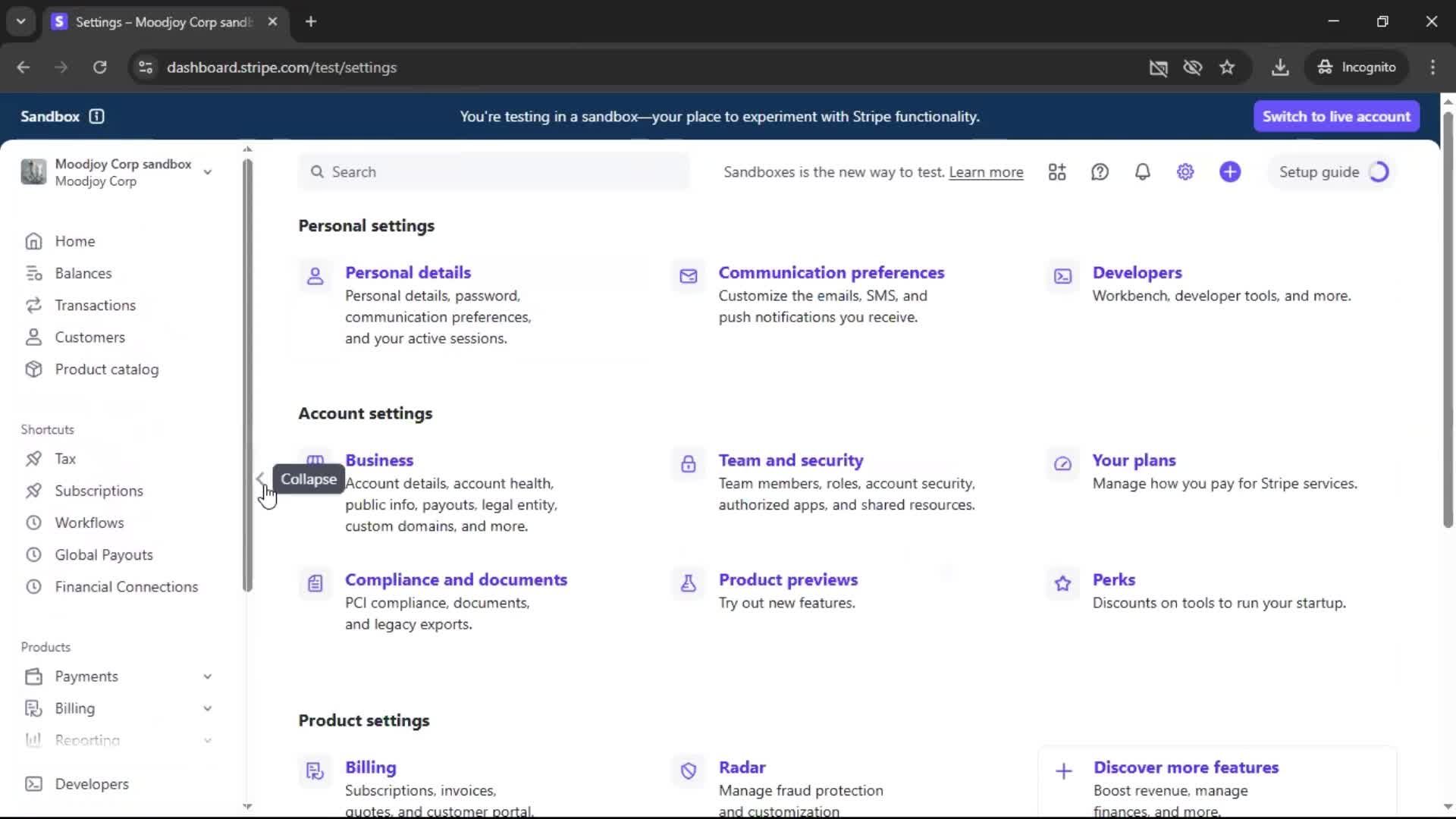Open the apps grid icon
1456x819 pixels.
click(1057, 172)
